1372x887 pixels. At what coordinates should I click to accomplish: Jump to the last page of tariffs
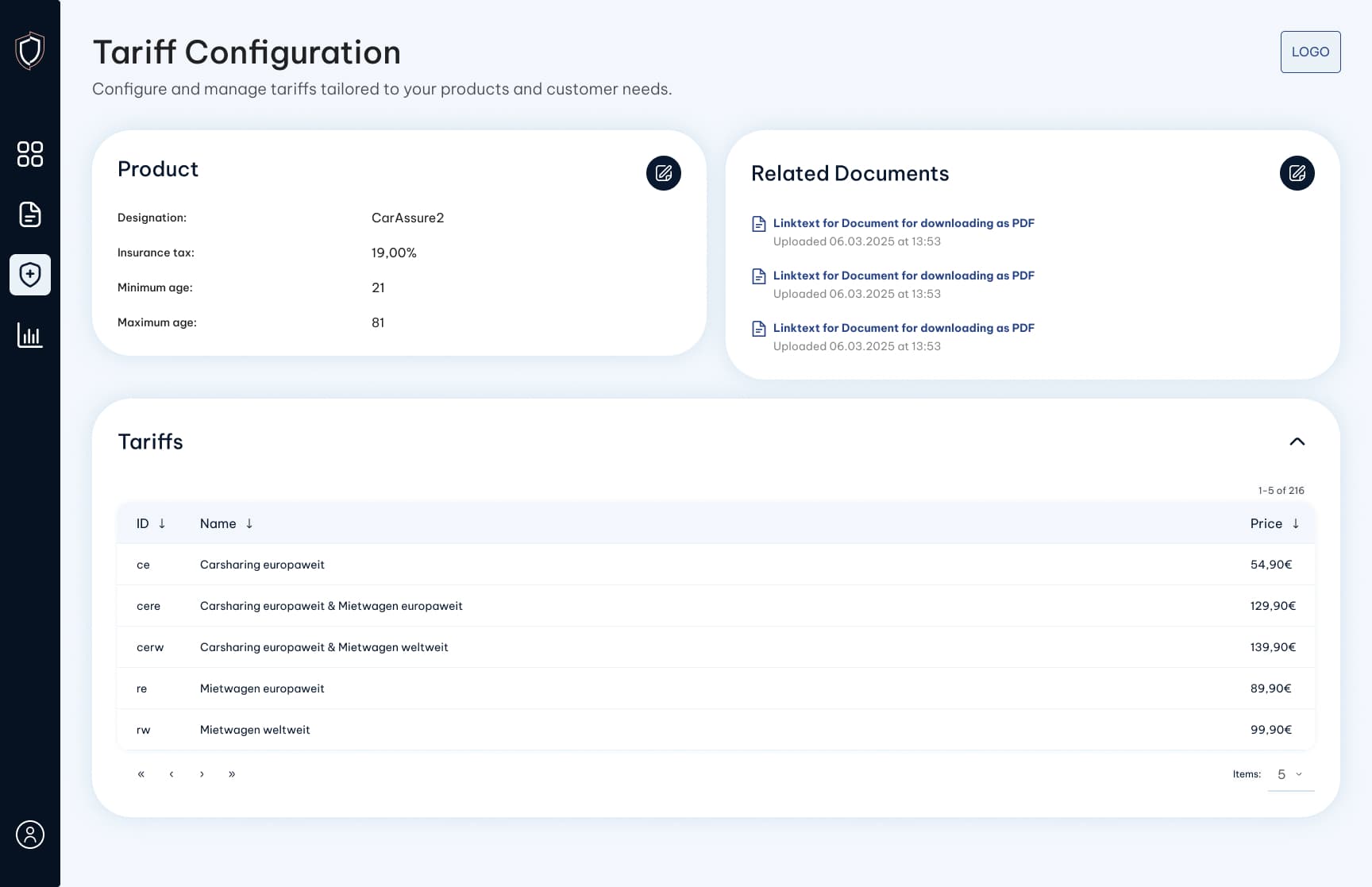tap(232, 773)
